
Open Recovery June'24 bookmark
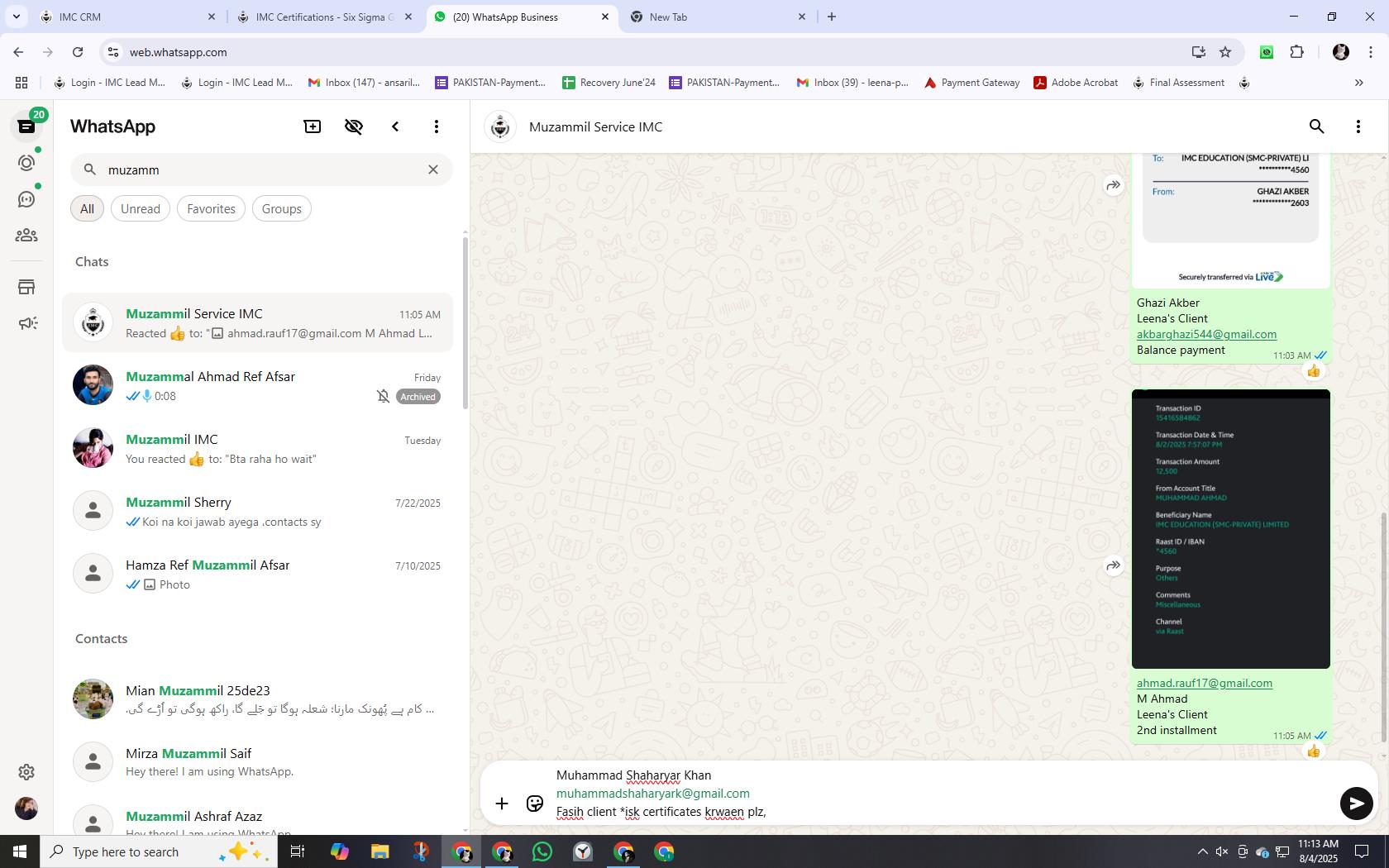pyautogui.click(x=609, y=83)
